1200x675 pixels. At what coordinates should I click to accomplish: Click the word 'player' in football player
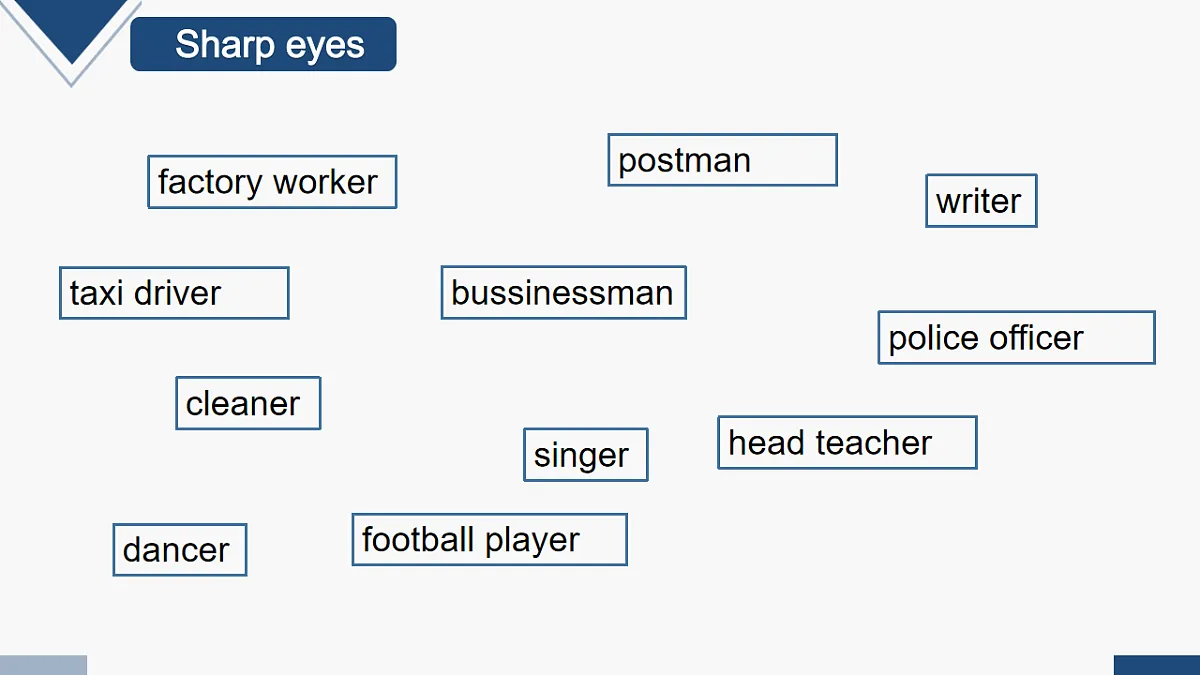coord(532,541)
